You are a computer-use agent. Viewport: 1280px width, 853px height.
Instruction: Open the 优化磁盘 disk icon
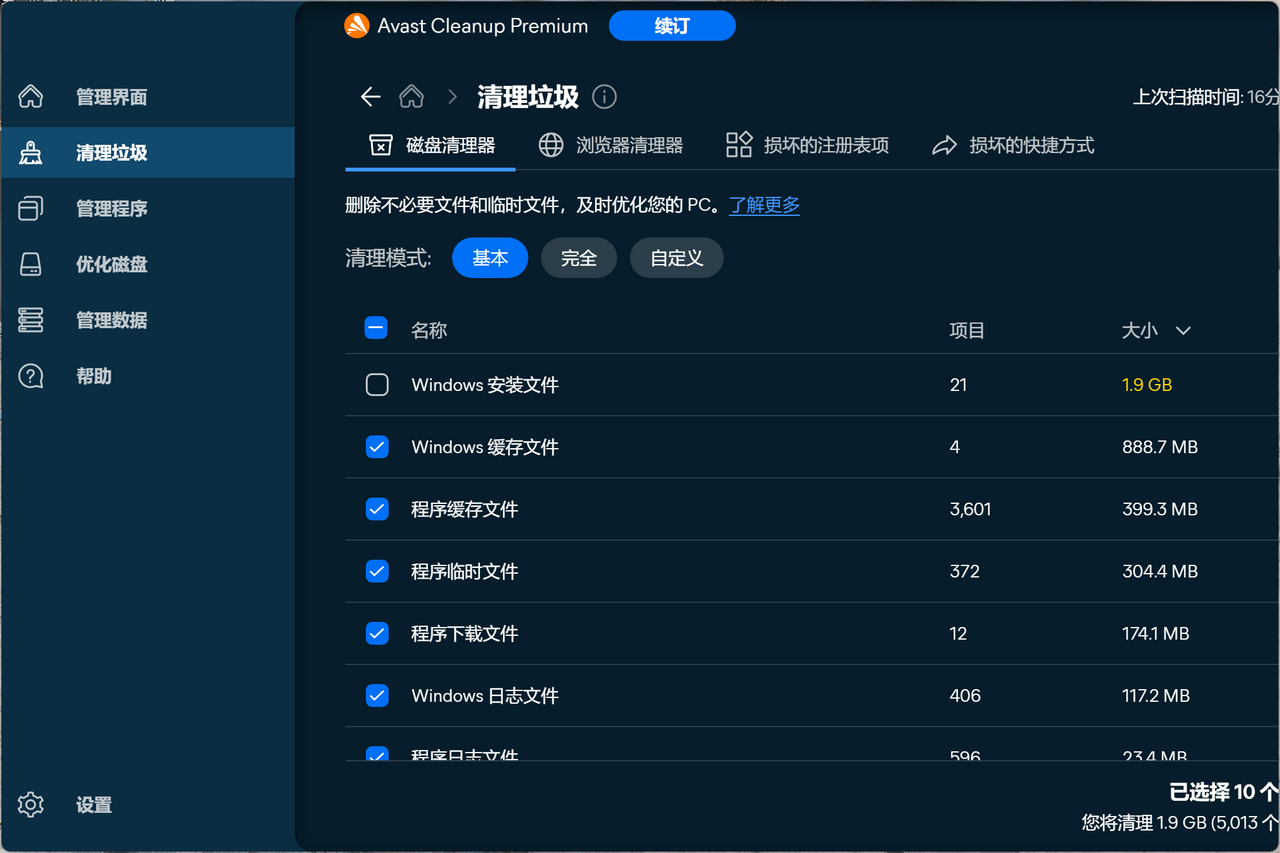[31, 264]
